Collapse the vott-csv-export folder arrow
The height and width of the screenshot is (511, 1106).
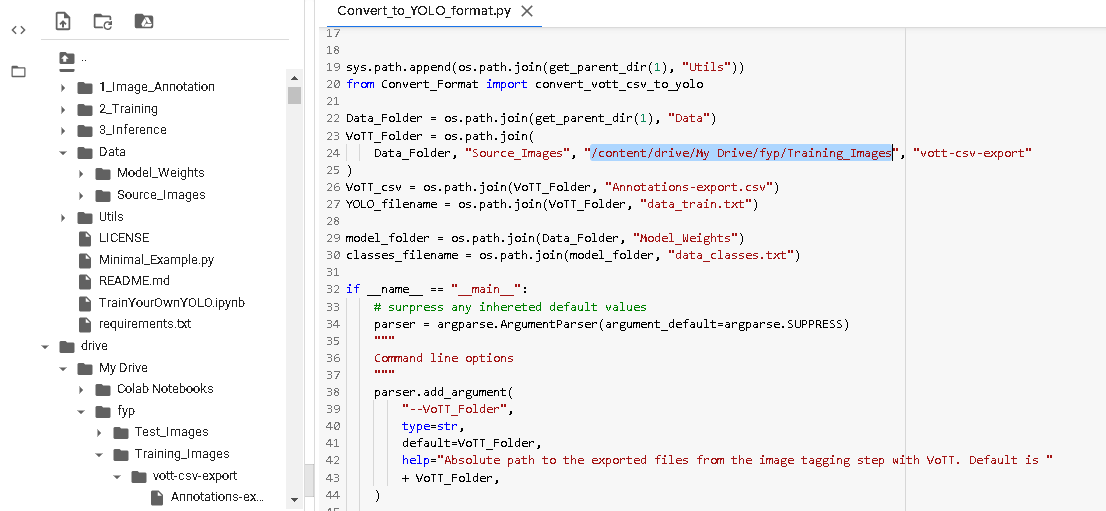(x=117, y=476)
